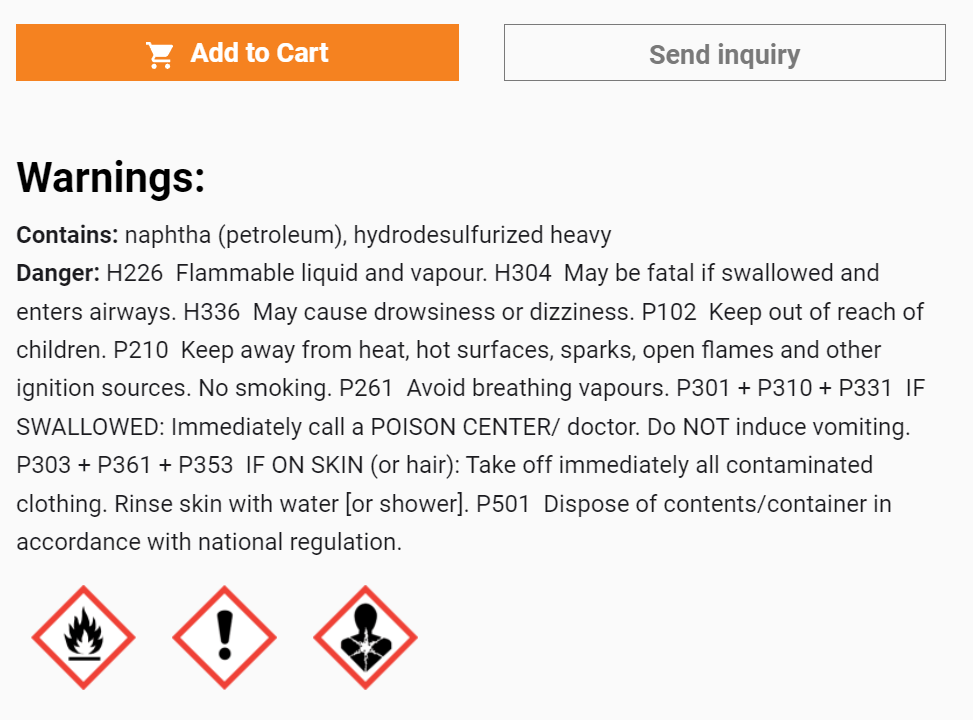The image size is (973, 720).
Task: Click the P261 precaution code
Action: 366,389
